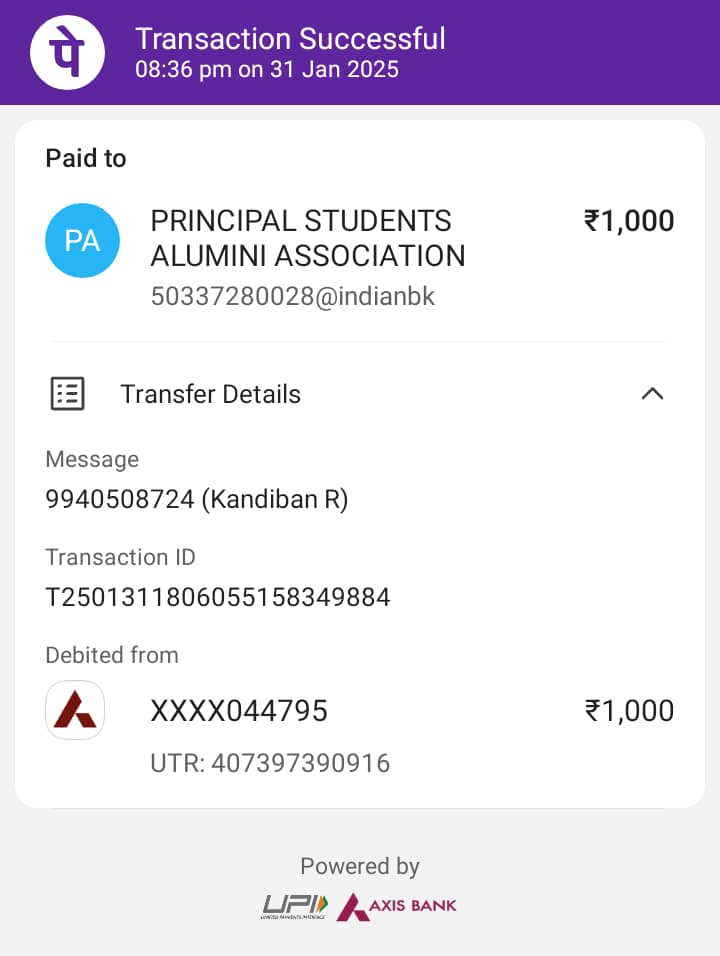Tap the Transfer Details heading
720x956 pixels.
tap(210, 394)
